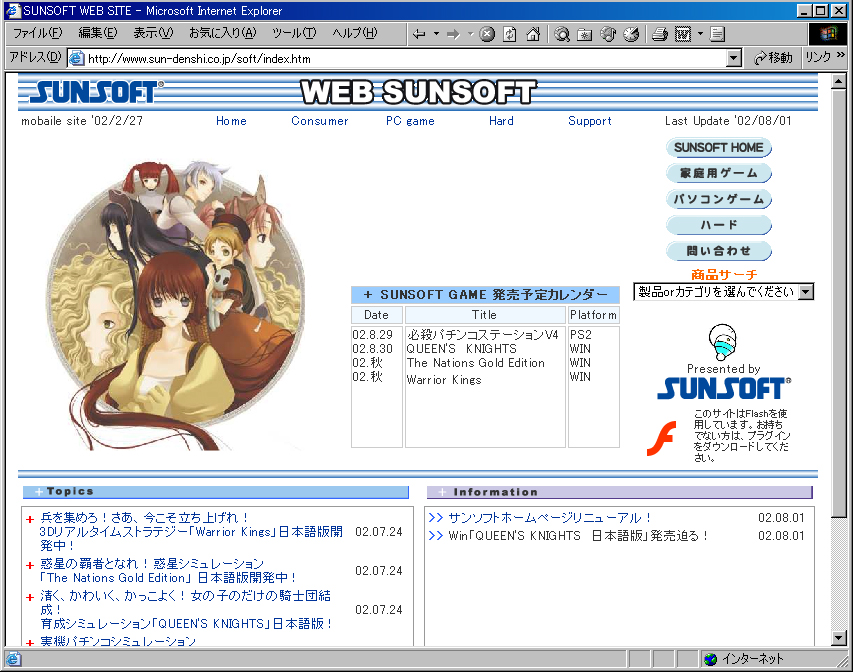Click the PC game navigation link
Viewport: 853px width, 672px height.
point(410,121)
